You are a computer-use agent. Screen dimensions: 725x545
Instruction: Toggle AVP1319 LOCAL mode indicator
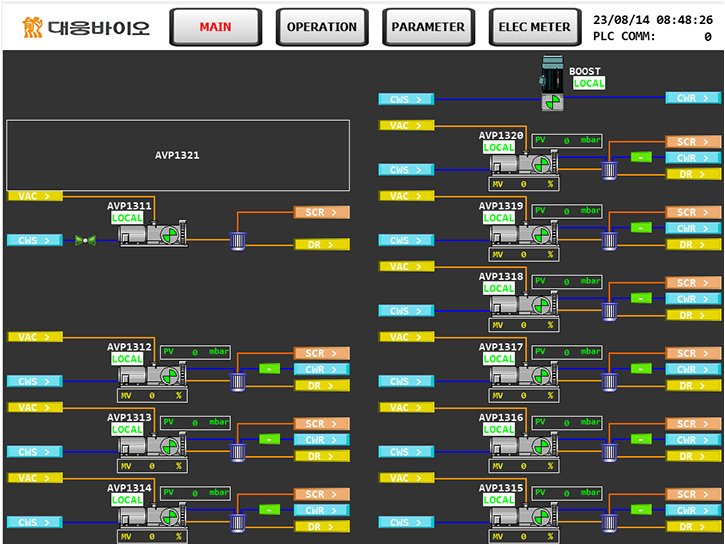pyautogui.click(x=499, y=218)
